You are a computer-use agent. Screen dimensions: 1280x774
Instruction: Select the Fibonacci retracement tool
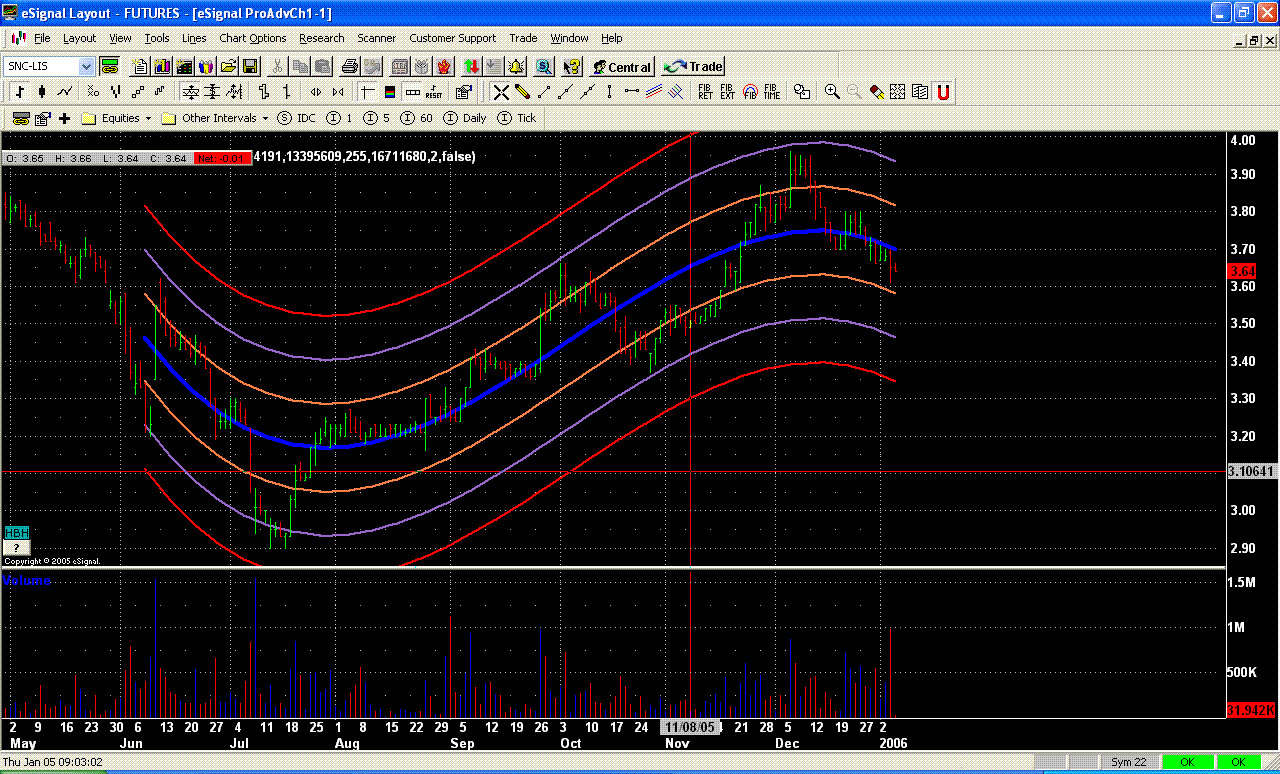pos(705,92)
